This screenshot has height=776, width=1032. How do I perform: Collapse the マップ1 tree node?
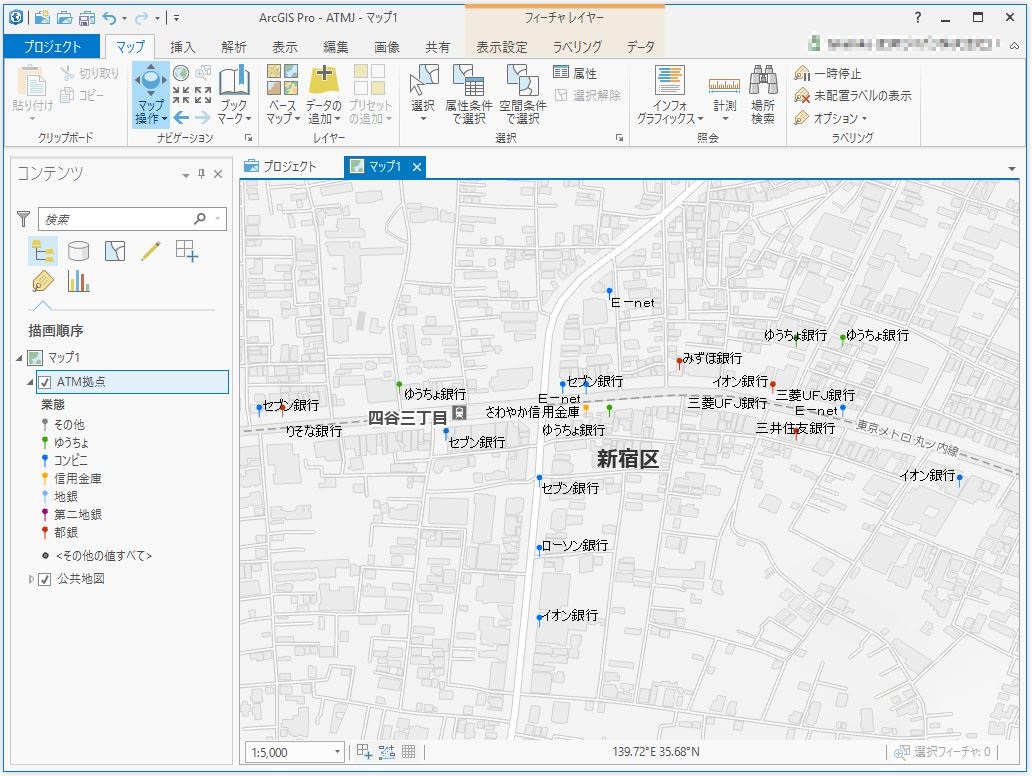tap(19, 357)
